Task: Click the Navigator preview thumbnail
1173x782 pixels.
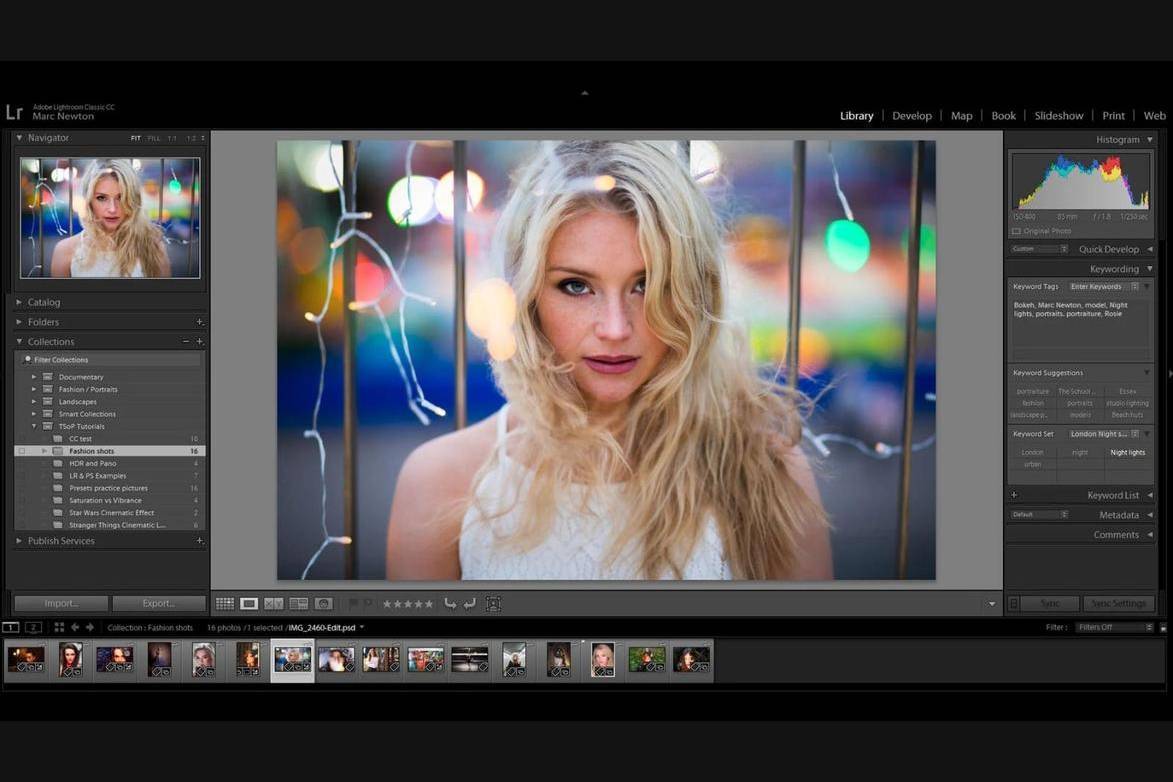Action: point(110,218)
